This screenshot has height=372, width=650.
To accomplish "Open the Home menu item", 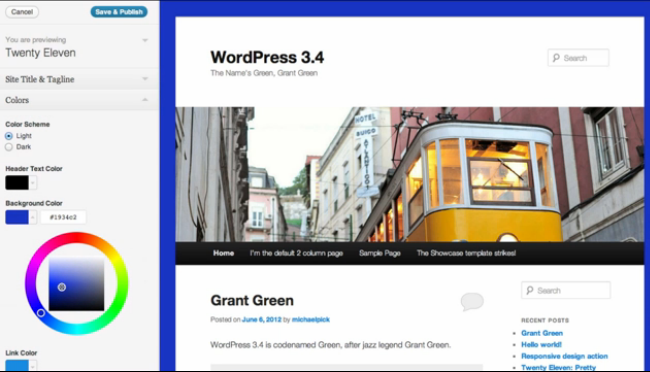I will point(223,253).
